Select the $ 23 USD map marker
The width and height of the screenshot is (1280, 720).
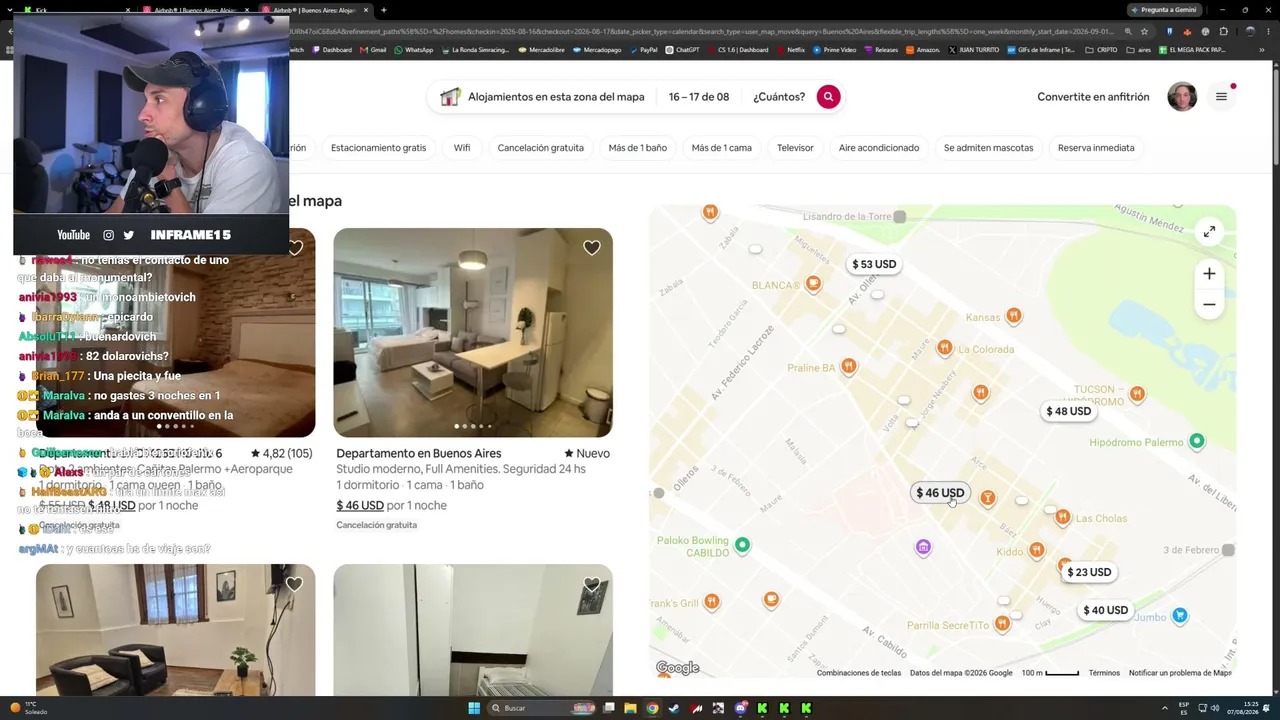1089,572
